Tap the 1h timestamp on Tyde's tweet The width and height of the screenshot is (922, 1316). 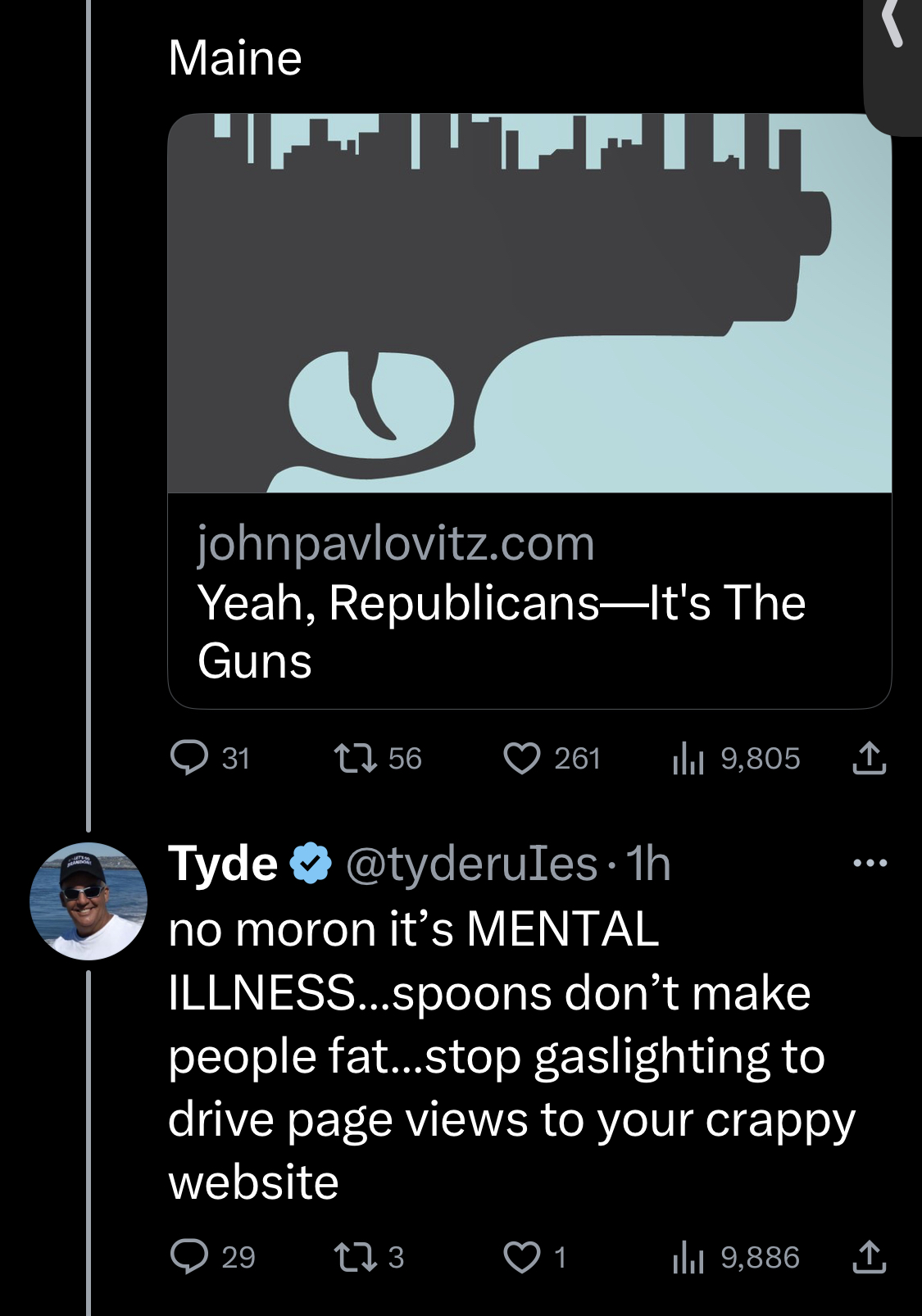648,864
